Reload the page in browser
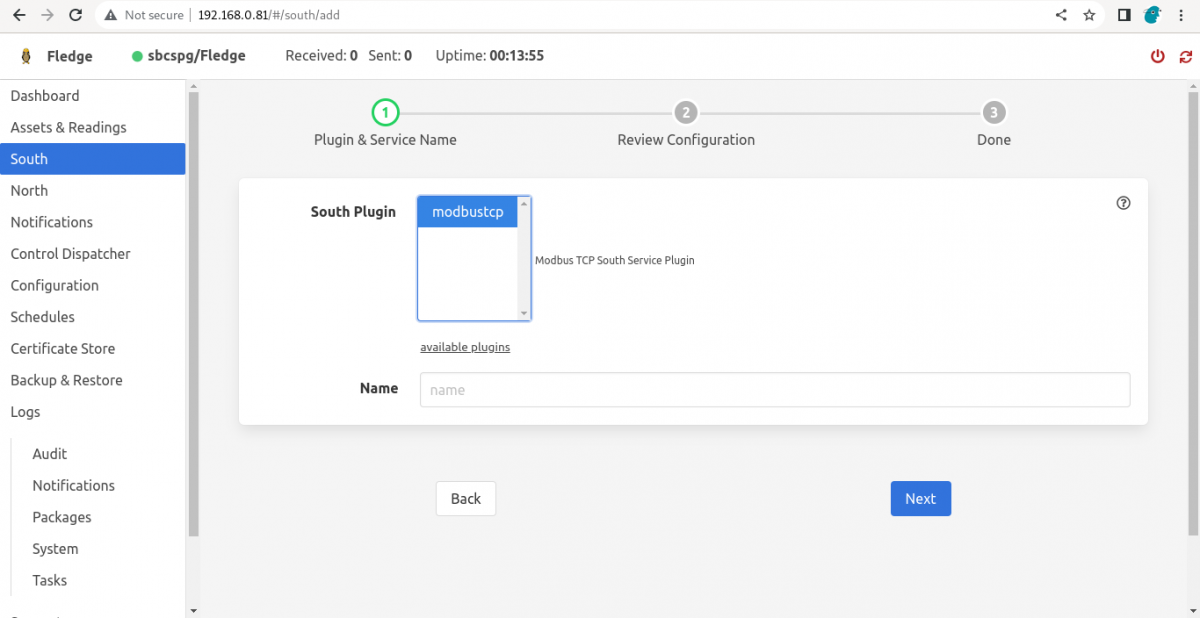 pos(75,15)
